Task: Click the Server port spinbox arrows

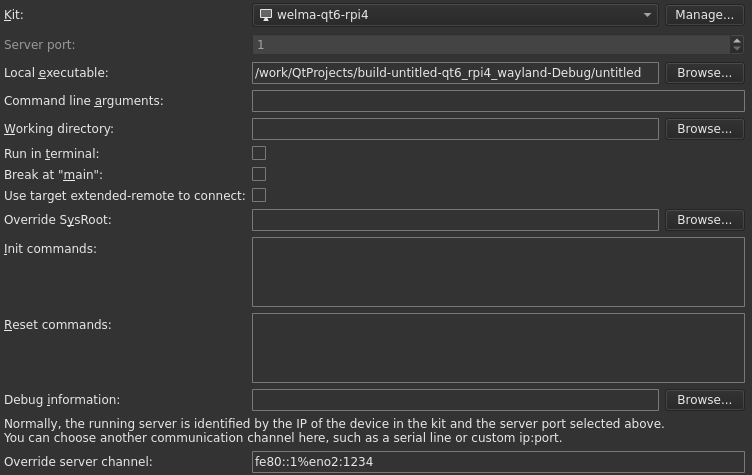Action: tap(737, 45)
